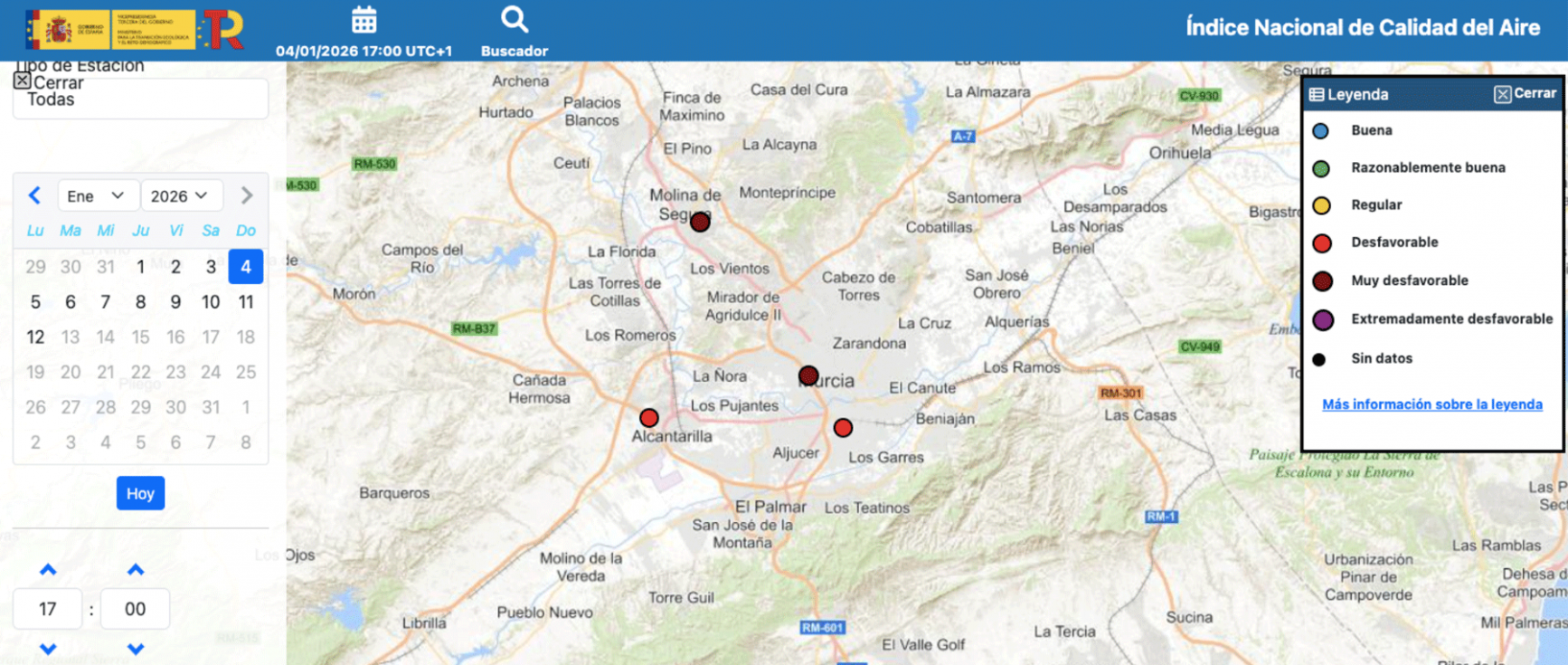Select day 31 of December in calendar
1568x665 pixels.
click(x=106, y=267)
